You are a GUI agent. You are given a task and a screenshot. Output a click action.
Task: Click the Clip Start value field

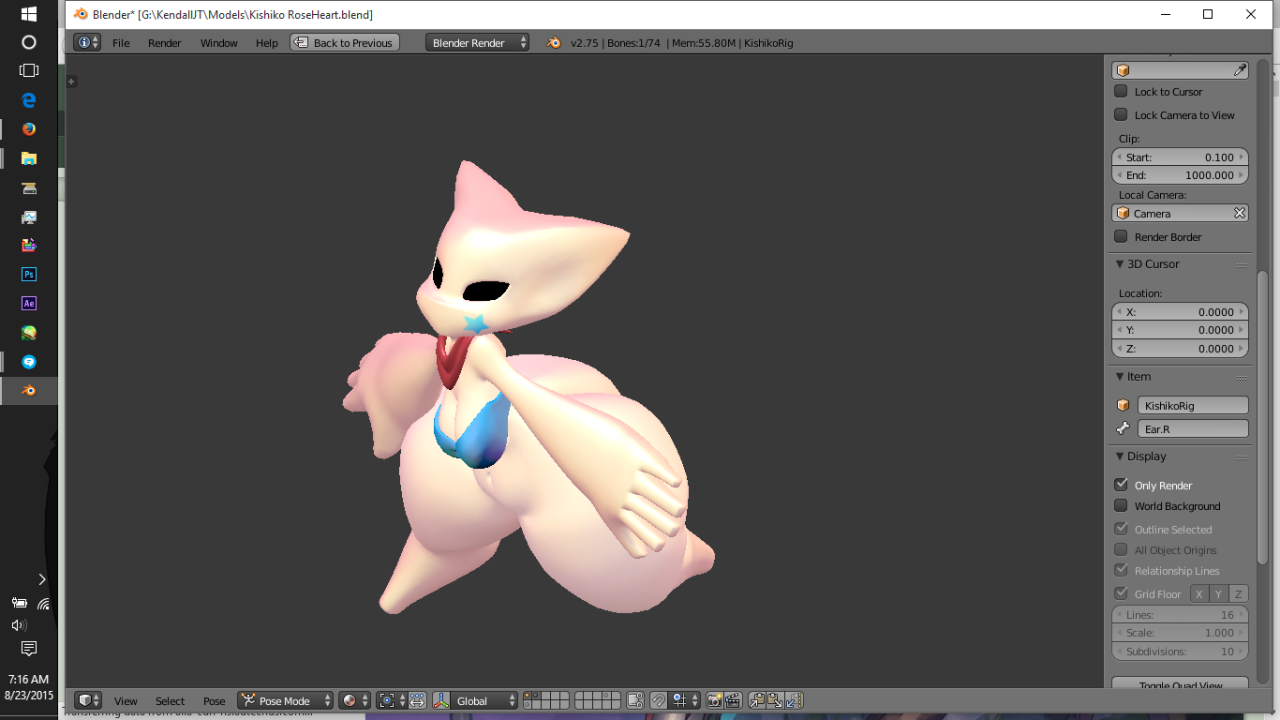(x=1180, y=157)
